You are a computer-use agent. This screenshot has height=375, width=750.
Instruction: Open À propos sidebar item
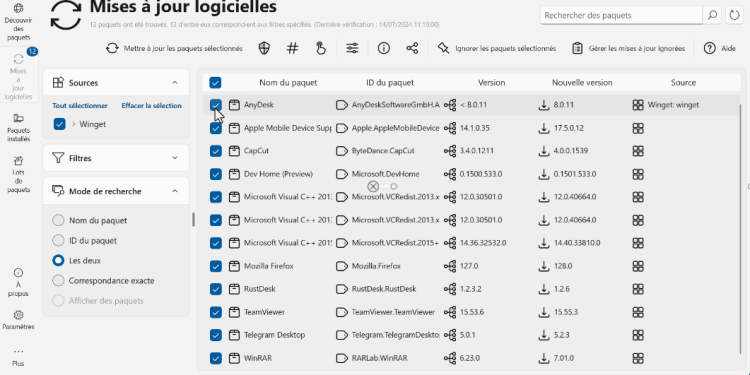pyautogui.click(x=18, y=283)
